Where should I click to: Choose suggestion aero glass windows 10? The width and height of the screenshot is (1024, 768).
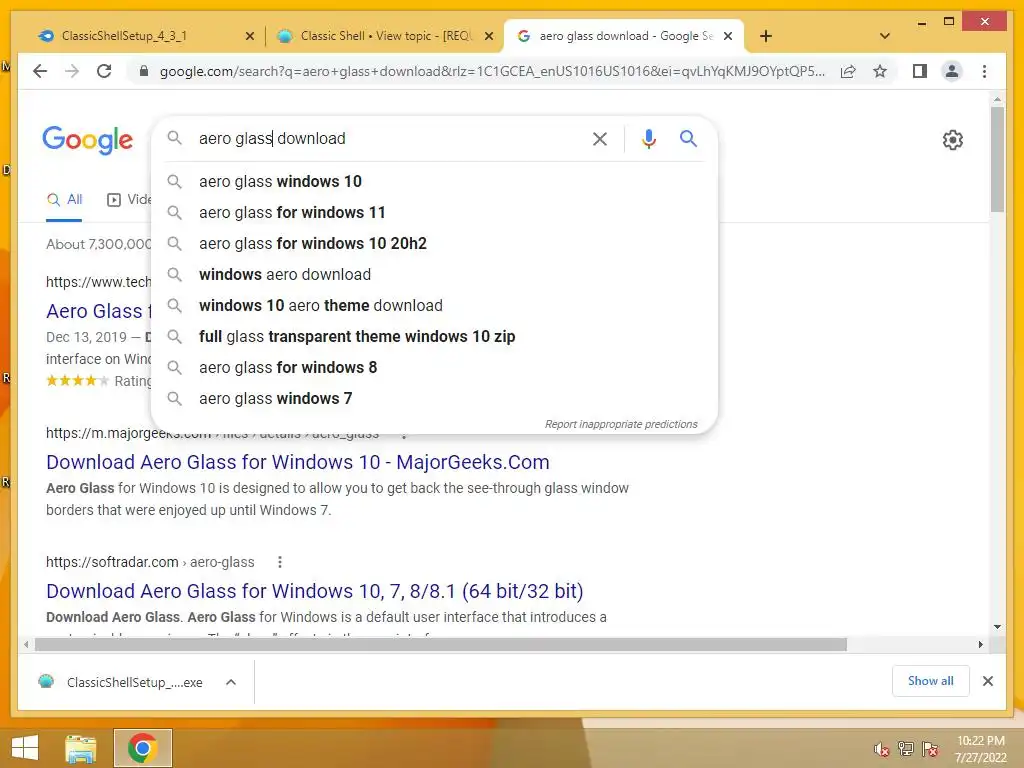[x=434, y=182]
